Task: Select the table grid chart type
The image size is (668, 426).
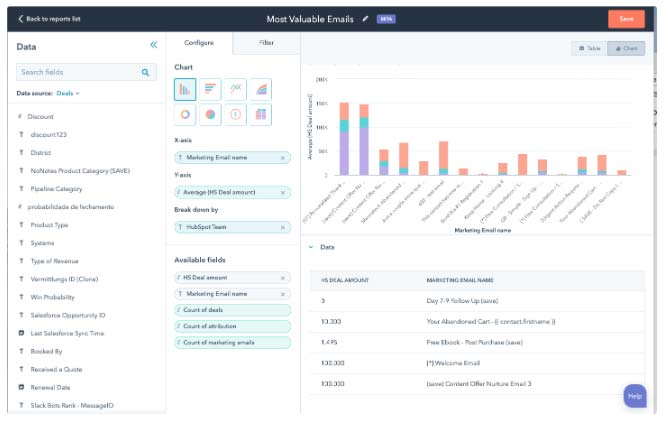Action: [261, 114]
